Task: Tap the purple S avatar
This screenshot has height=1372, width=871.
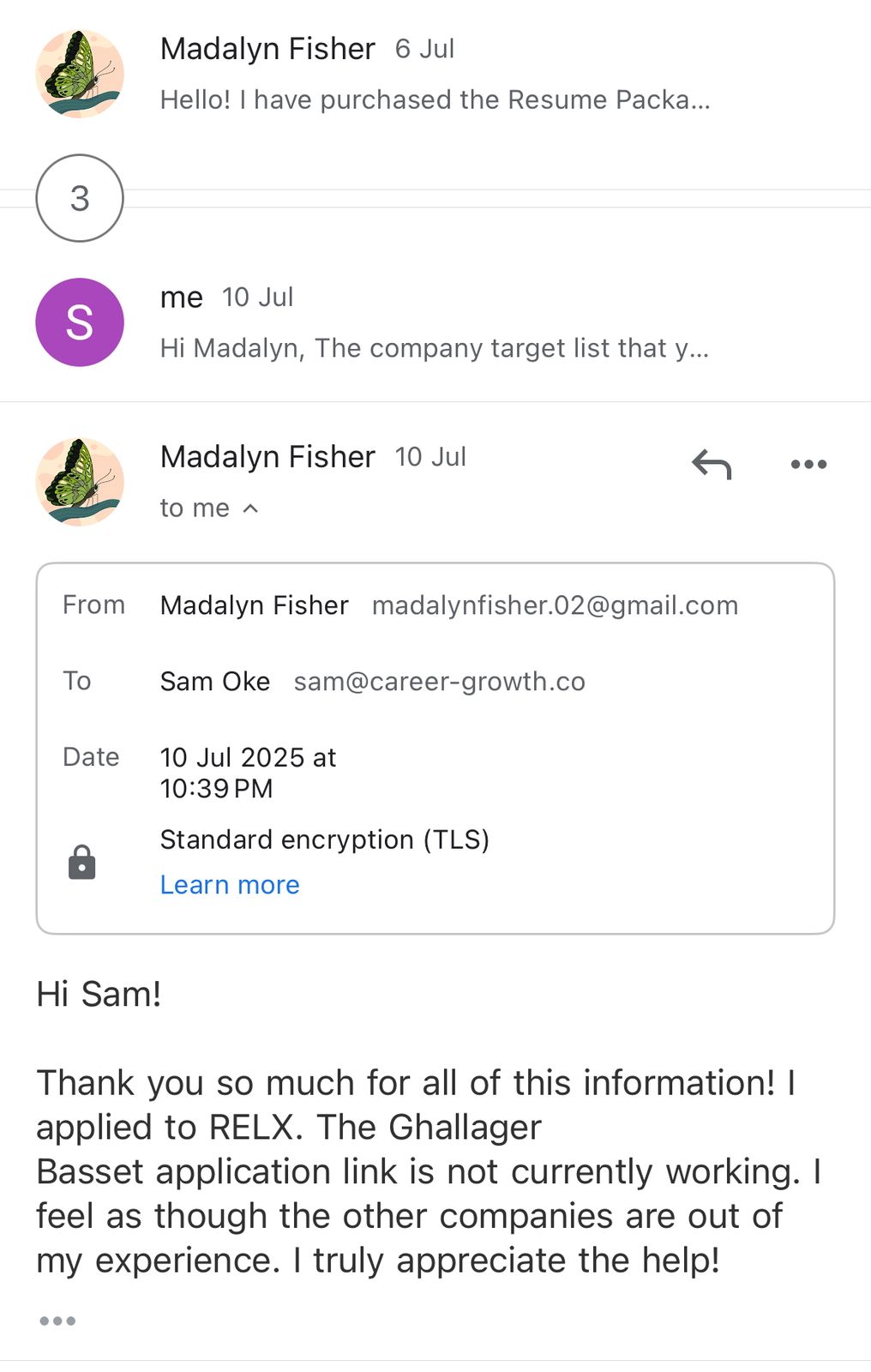Action: click(x=80, y=322)
